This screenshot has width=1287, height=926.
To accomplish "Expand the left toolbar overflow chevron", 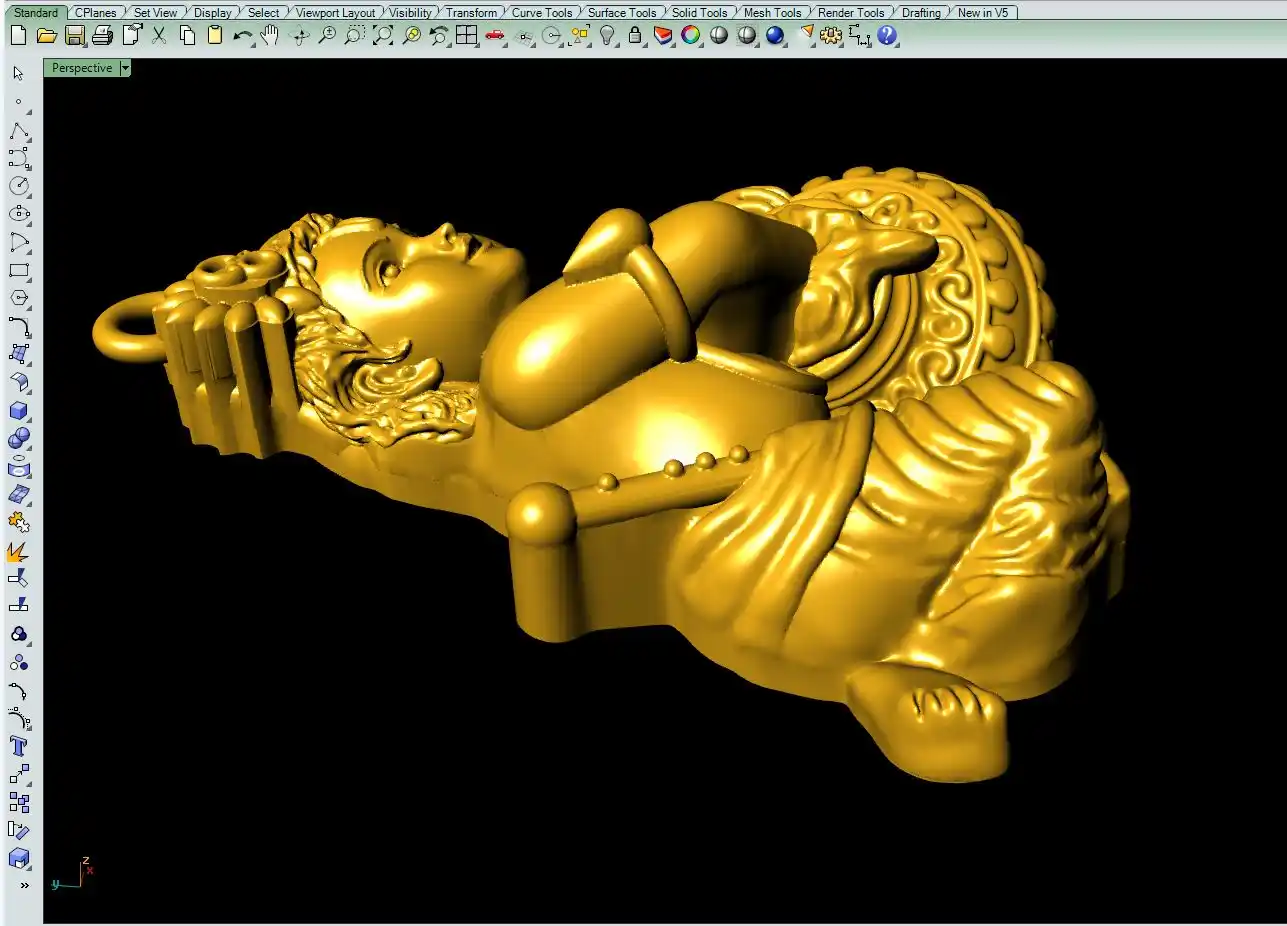I will [x=24, y=885].
